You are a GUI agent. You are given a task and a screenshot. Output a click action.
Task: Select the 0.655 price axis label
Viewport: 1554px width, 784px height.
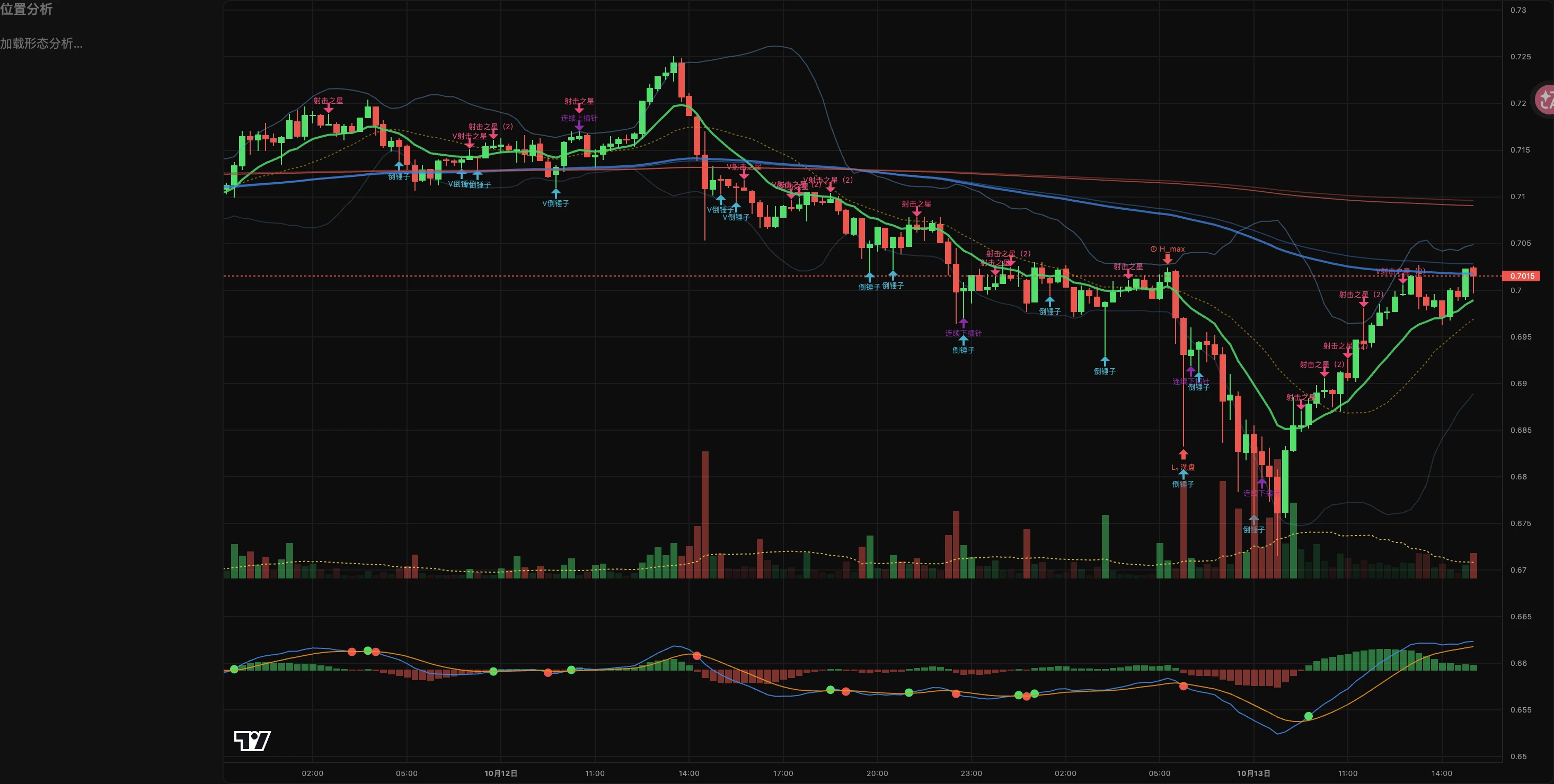coord(1520,710)
